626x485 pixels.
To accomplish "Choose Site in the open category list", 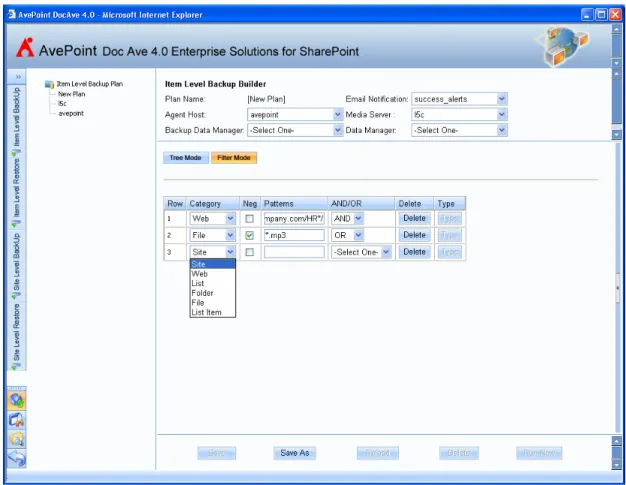I will [x=213, y=264].
